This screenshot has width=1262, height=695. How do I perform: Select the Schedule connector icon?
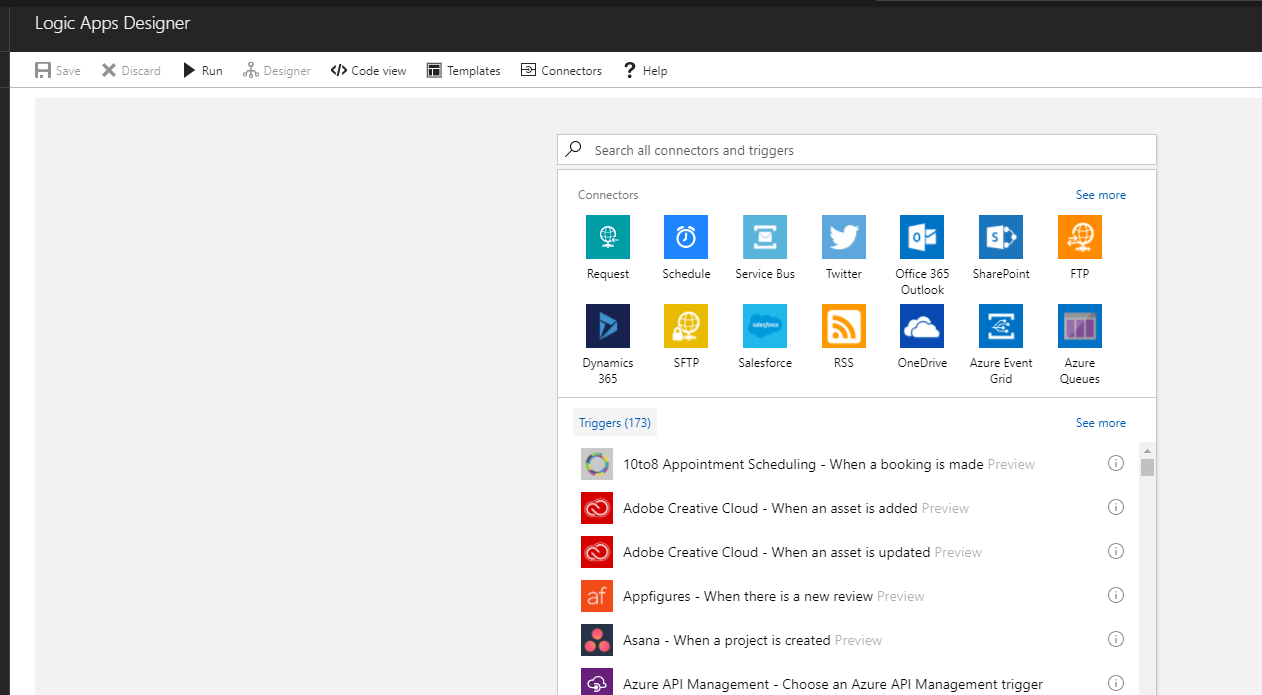point(686,237)
